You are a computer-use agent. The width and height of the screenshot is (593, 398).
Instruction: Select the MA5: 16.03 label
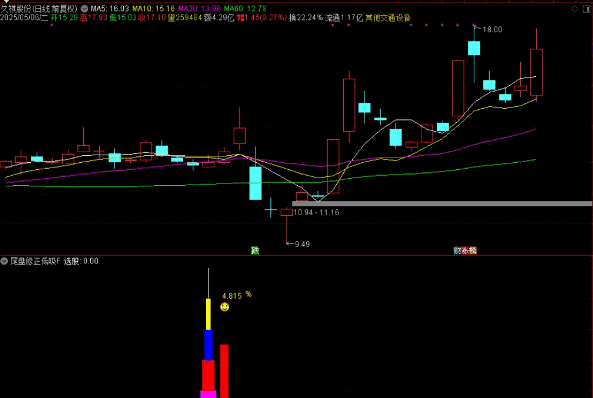pos(110,8)
